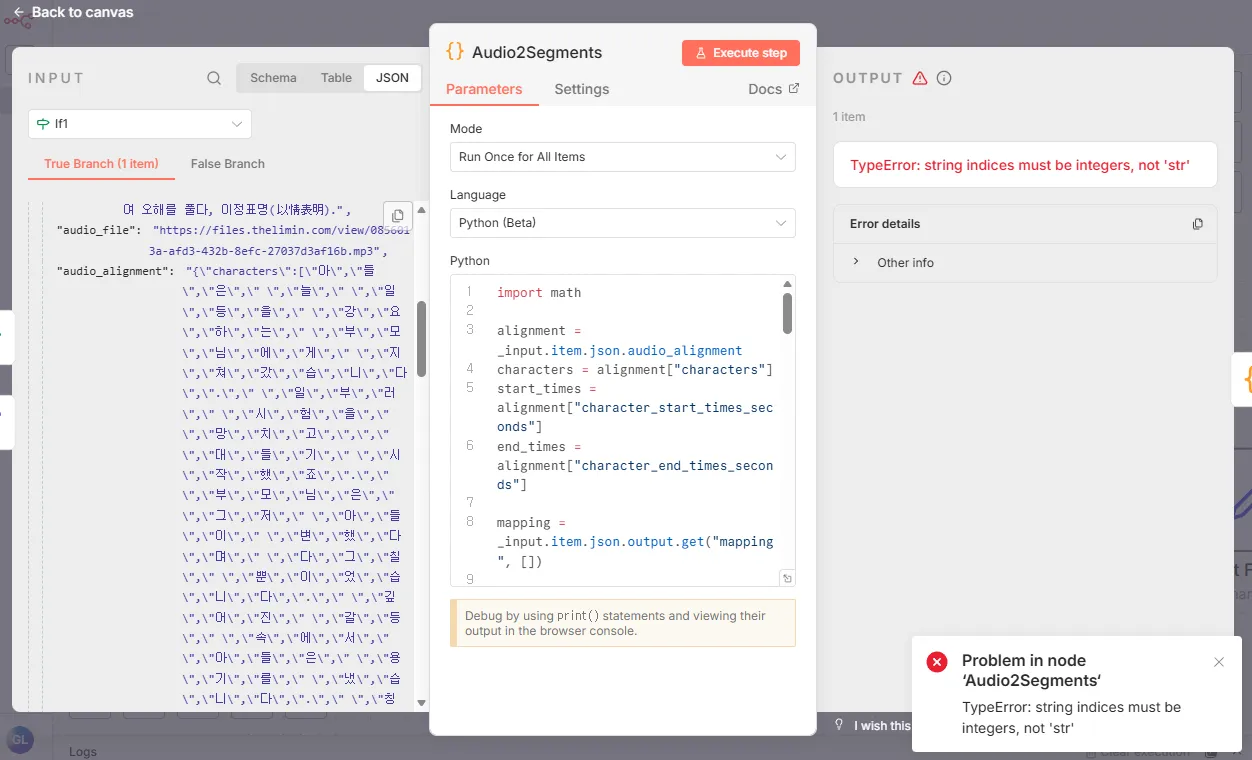Open the Docs link
This screenshot has width=1252, height=760.
(774, 89)
